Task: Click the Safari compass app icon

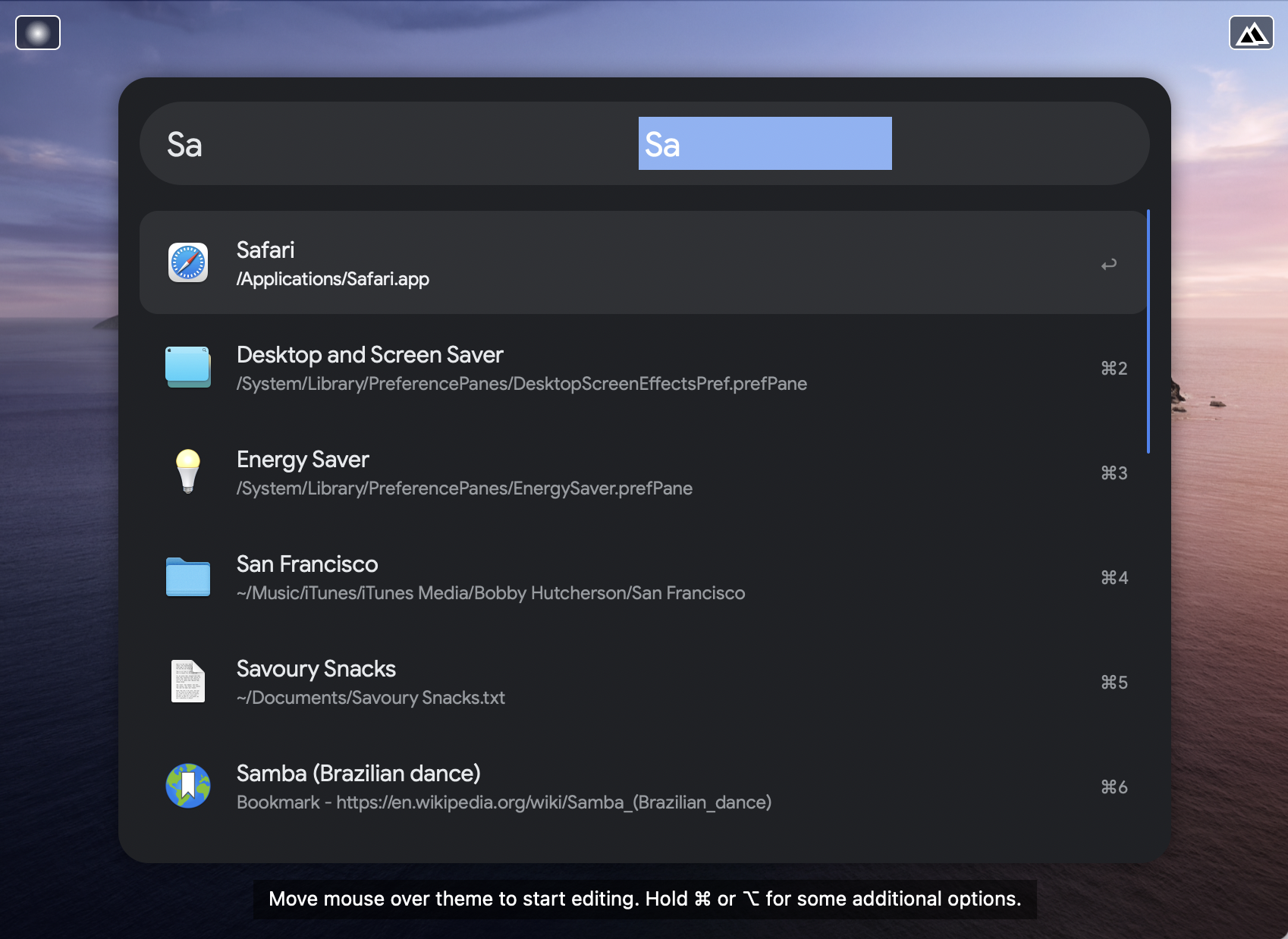Action: point(188,262)
